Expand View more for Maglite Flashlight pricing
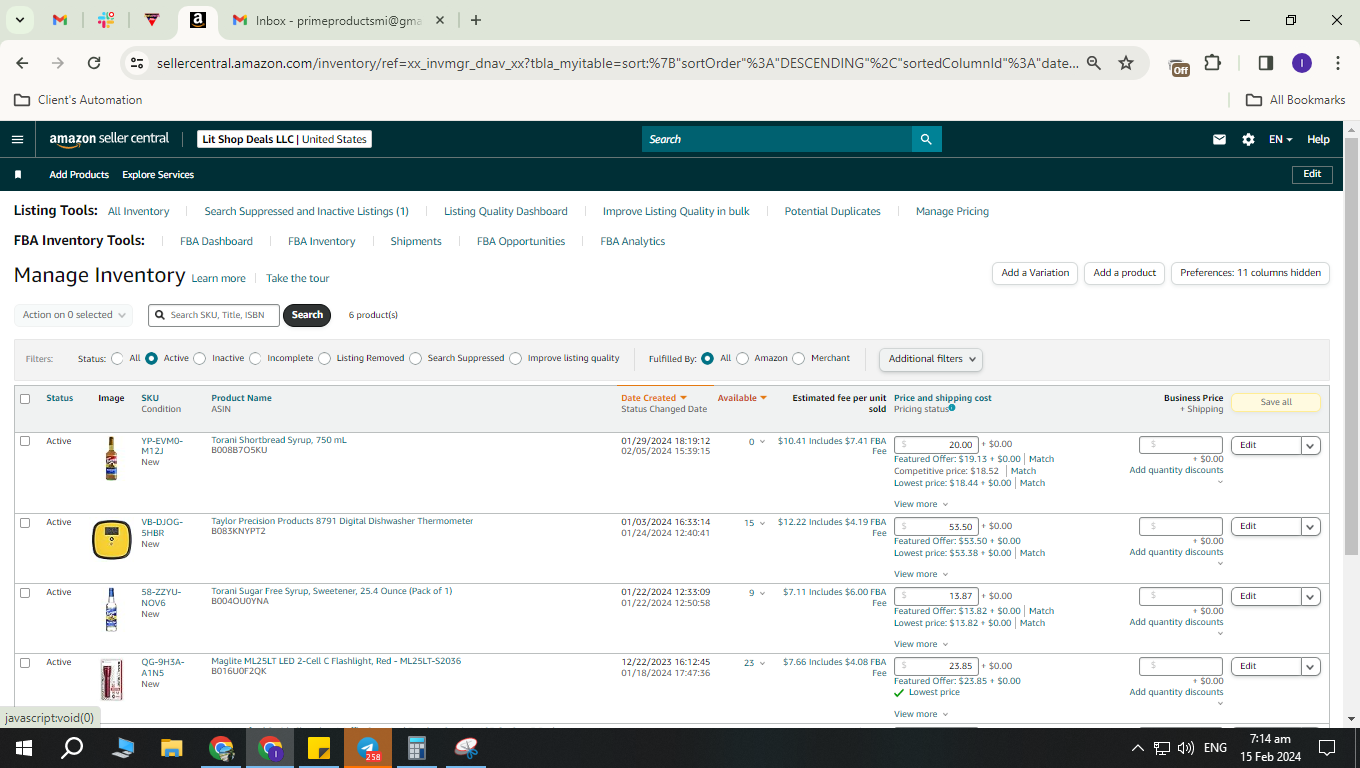1360x768 pixels. (x=920, y=715)
